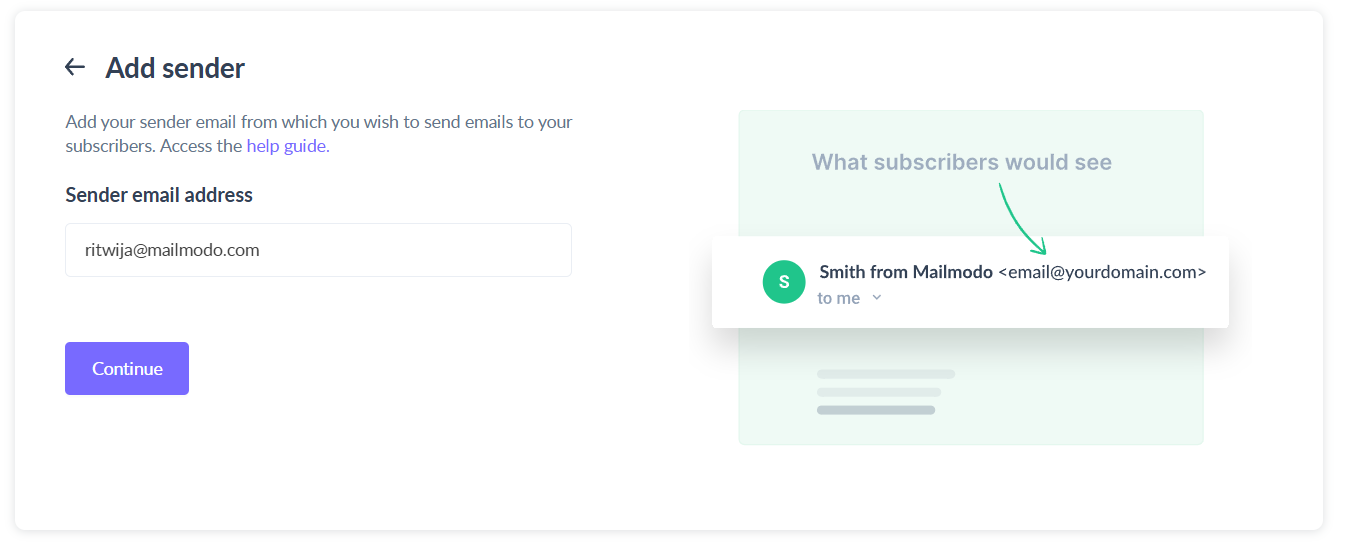Click the back arrow beside Add sender
The image size is (1356, 556).
pos(75,67)
